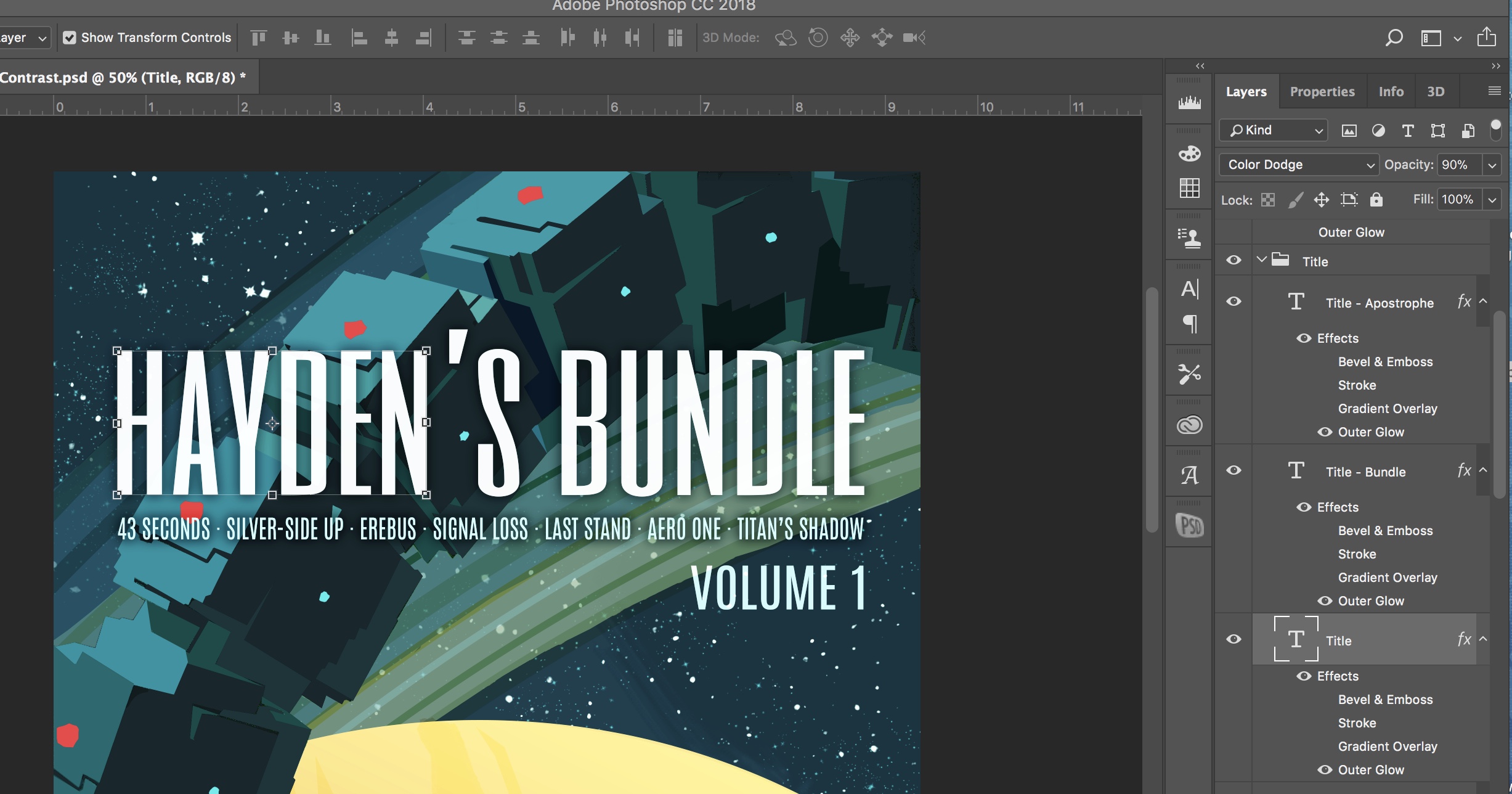Click Distribute bottom edges icon

click(x=530, y=38)
